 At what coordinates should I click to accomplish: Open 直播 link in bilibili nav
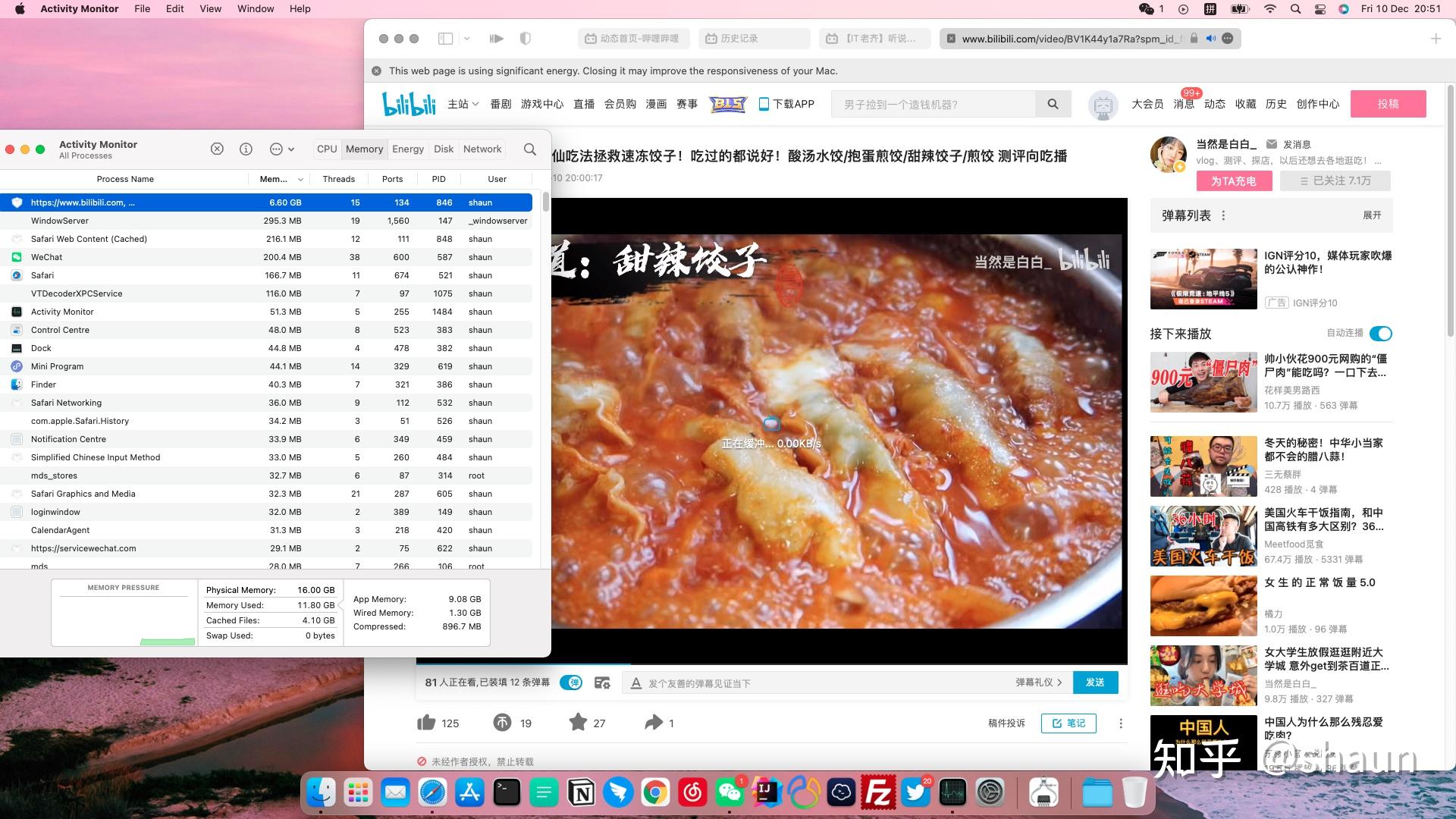point(584,104)
